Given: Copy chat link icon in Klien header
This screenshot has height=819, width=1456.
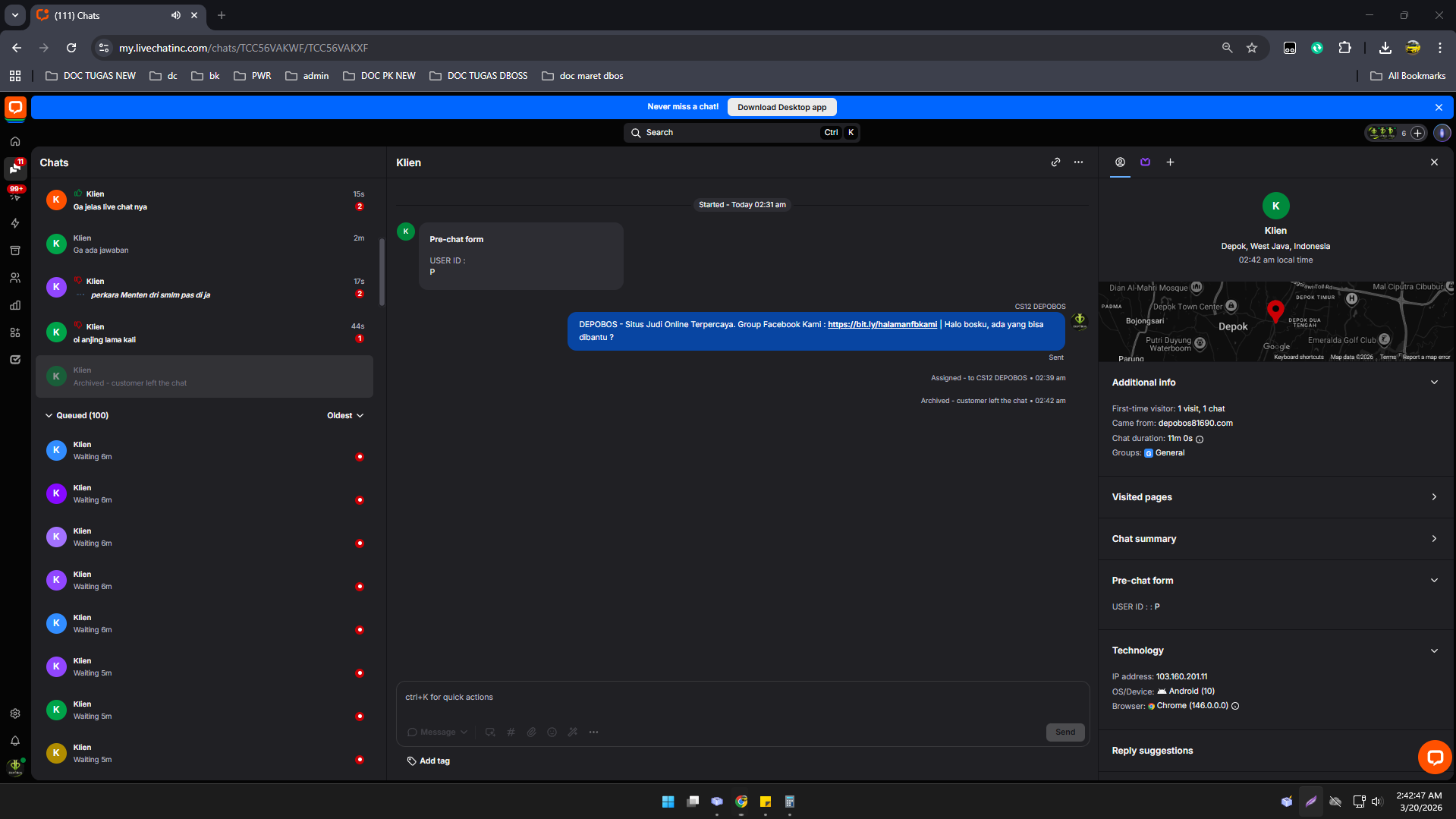Looking at the screenshot, I should click(x=1055, y=162).
